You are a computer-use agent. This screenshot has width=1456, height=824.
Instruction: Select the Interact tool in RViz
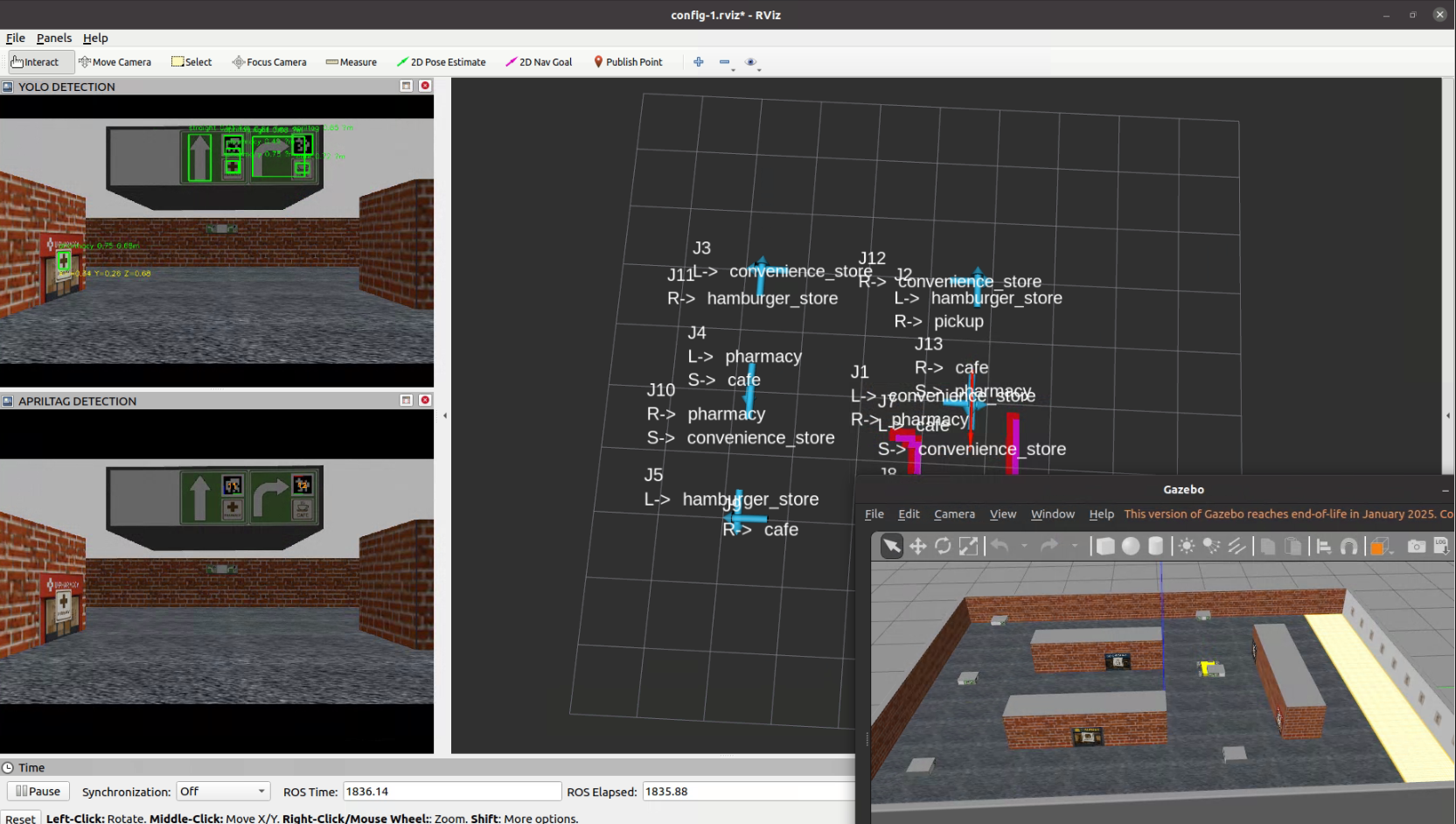tap(36, 62)
